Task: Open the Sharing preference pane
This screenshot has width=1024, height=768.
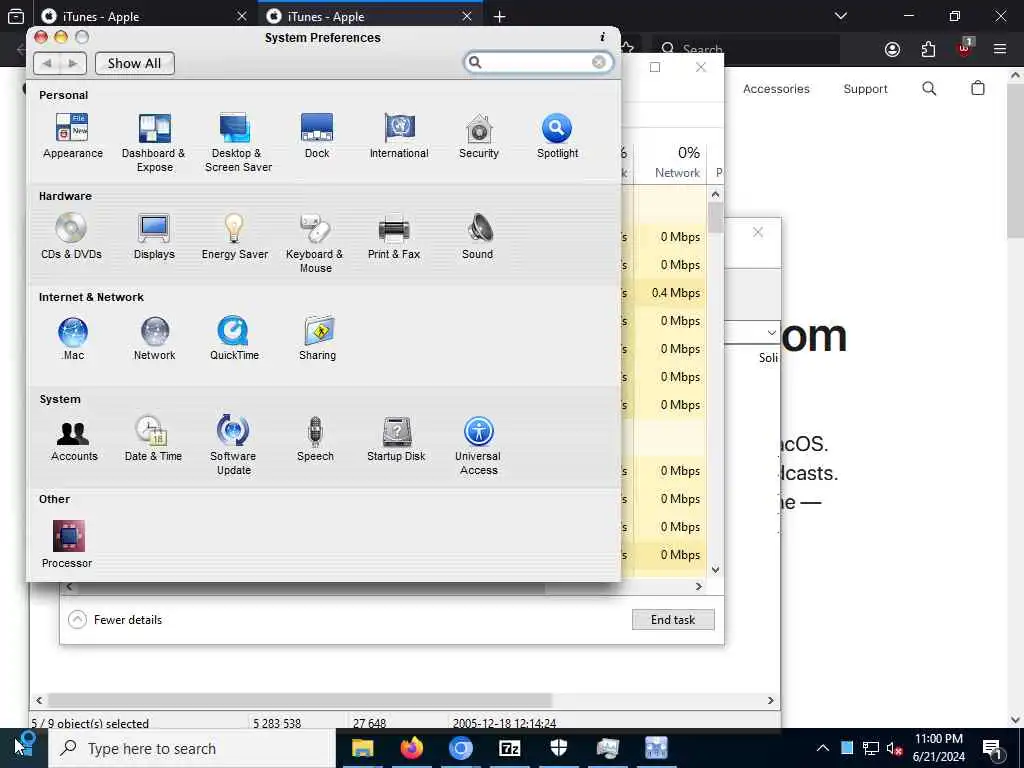Action: [x=317, y=338]
